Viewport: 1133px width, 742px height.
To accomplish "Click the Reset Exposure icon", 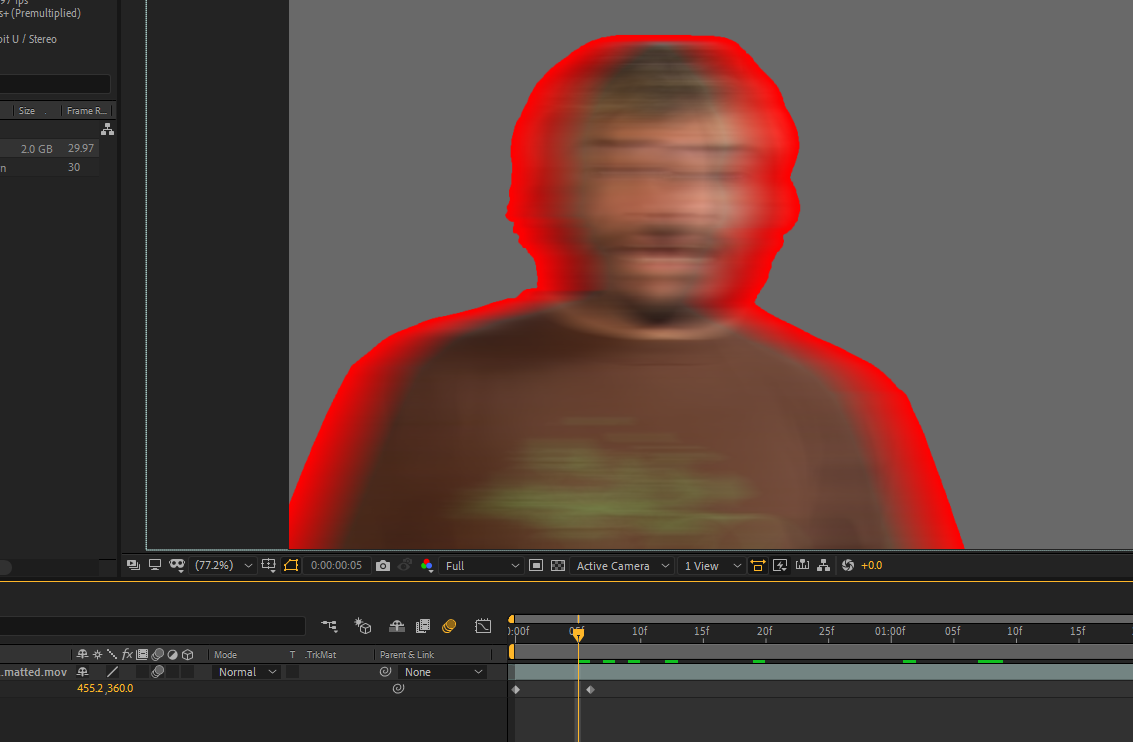I will coord(847,566).
